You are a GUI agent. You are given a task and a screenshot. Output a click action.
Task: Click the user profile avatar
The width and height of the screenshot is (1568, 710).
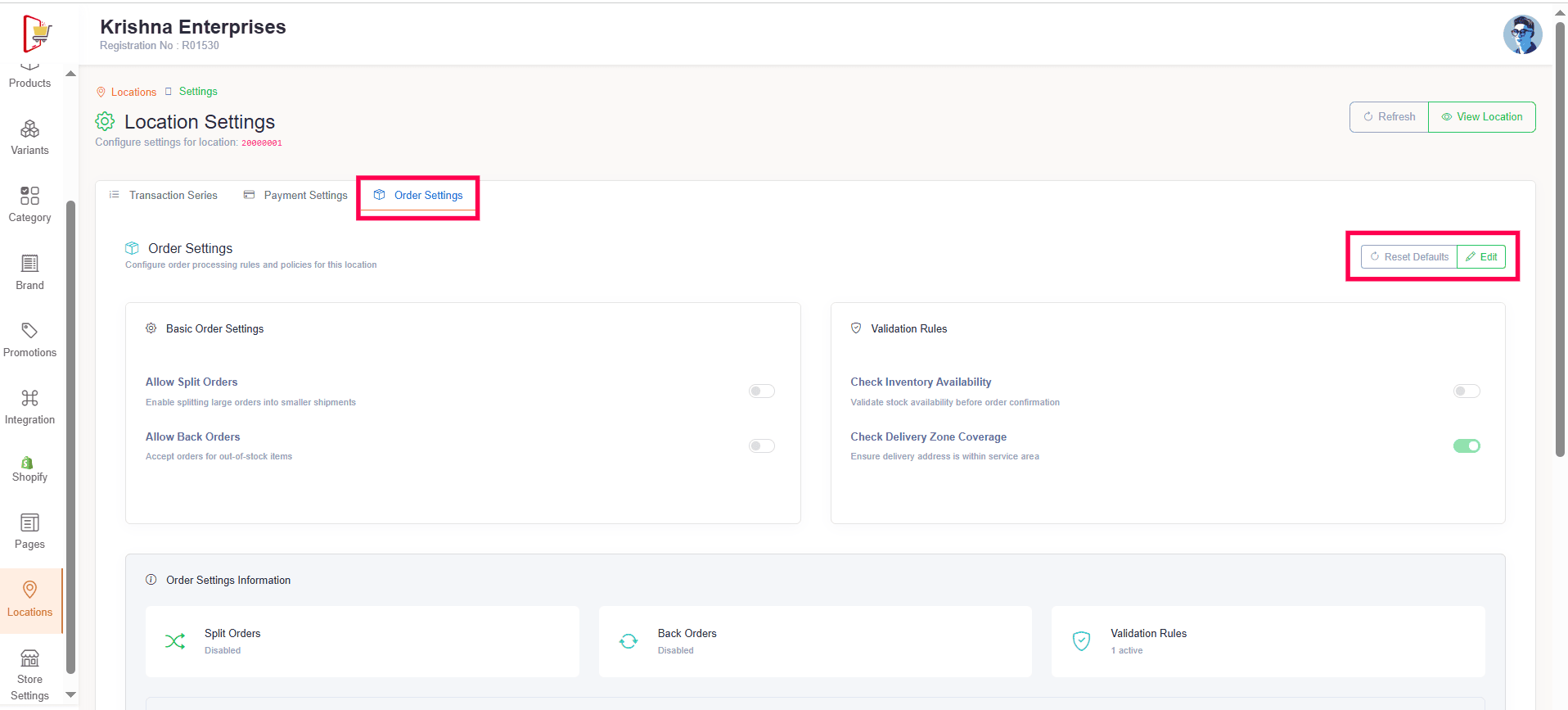tap(1521, 34)
